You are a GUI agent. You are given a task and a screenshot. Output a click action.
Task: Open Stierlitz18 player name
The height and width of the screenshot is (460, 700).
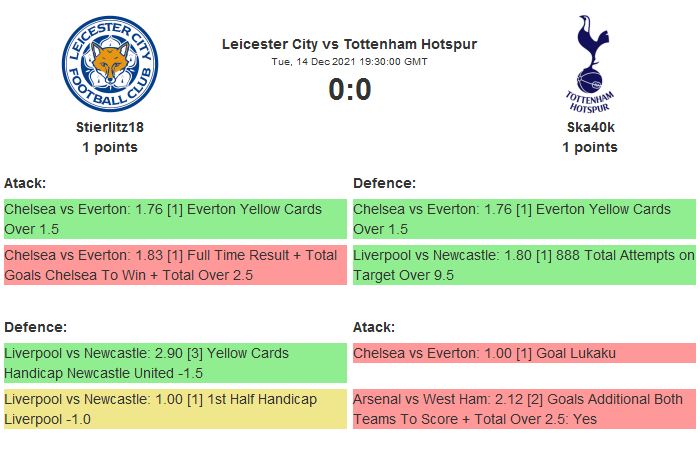pos(110,127)
